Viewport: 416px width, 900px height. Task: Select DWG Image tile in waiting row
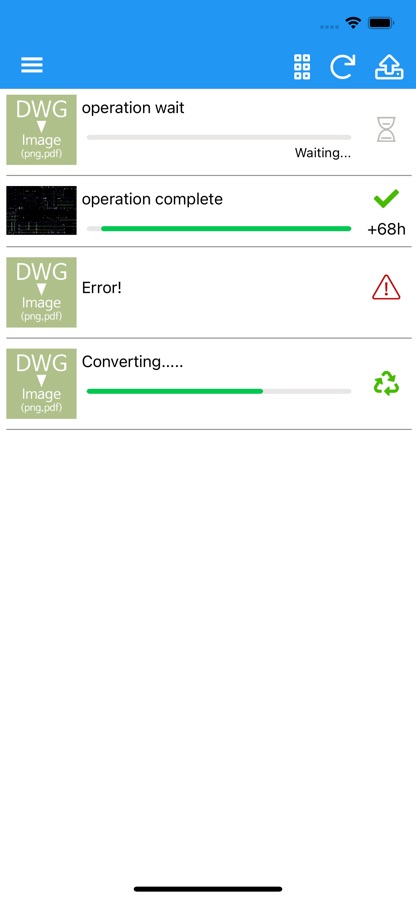point(41,130)
